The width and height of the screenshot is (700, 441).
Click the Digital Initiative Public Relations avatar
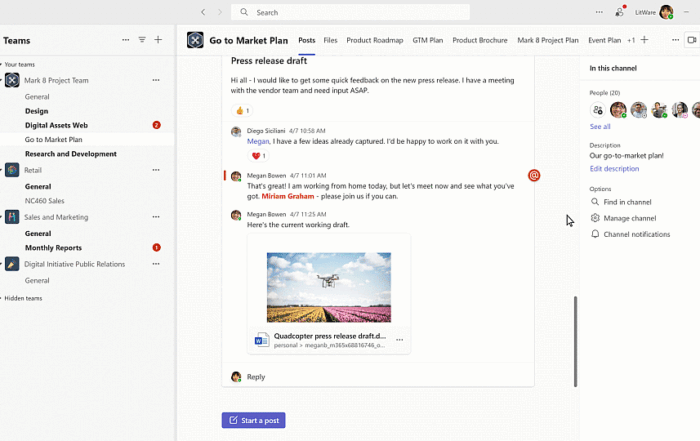tap(12, 264)
